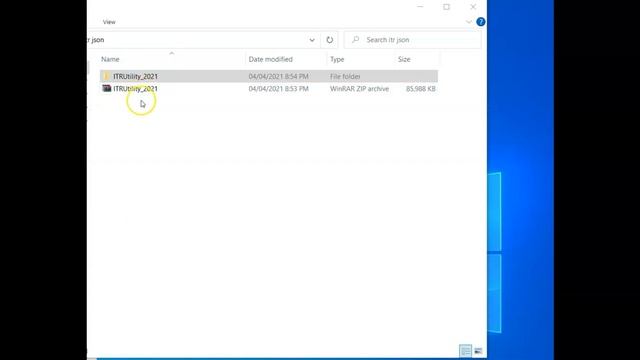Refresh the itr json folder

pos(329,40)
